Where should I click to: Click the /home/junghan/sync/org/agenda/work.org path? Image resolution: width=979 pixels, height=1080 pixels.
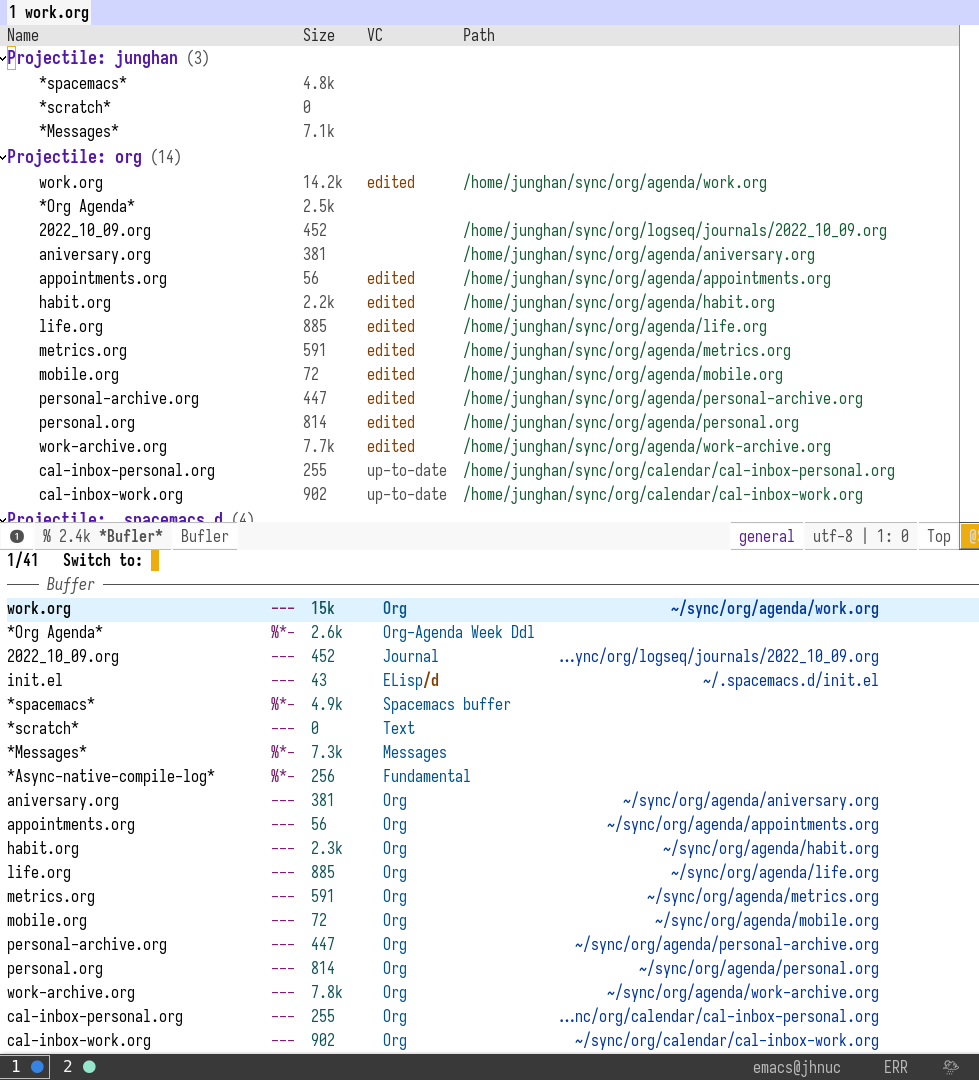[x=615, y=183]
